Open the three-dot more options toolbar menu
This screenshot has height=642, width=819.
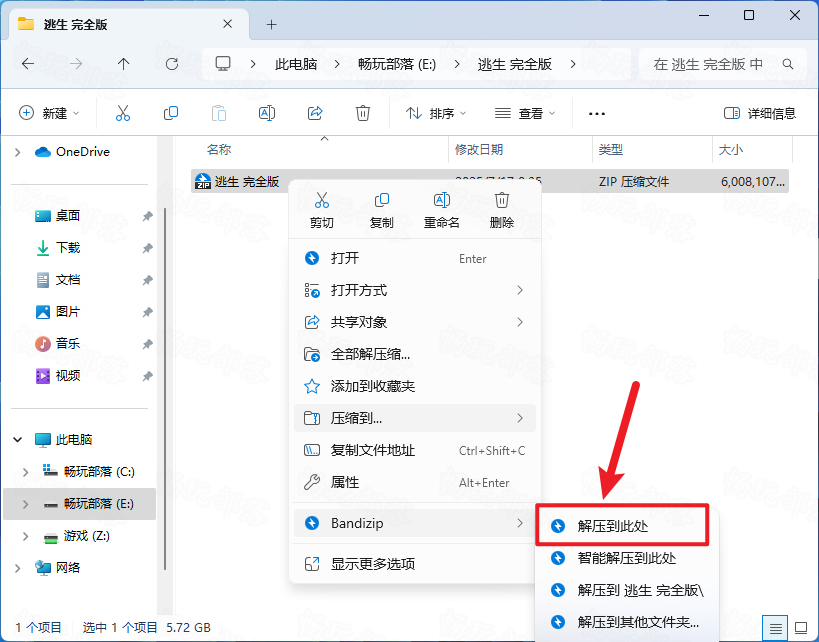(x=596, y=113)
